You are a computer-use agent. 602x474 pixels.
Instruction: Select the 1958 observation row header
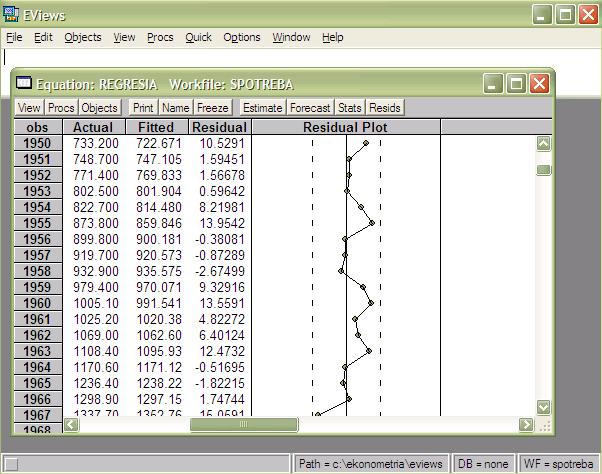point(37,272)
